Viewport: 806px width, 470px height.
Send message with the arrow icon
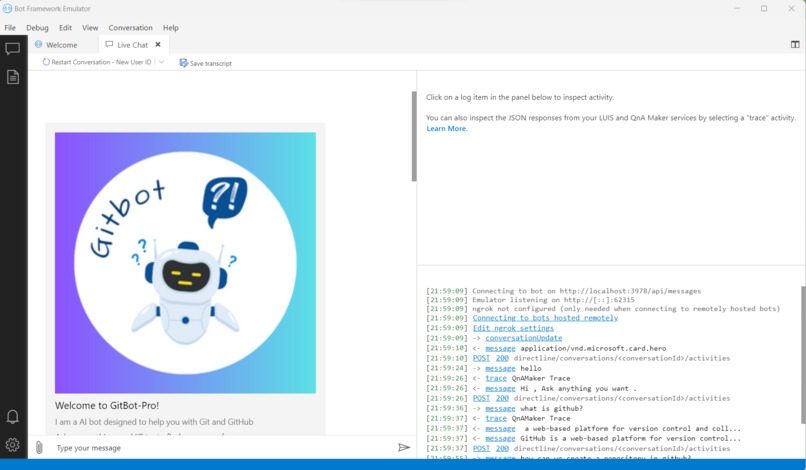point(404,447)
